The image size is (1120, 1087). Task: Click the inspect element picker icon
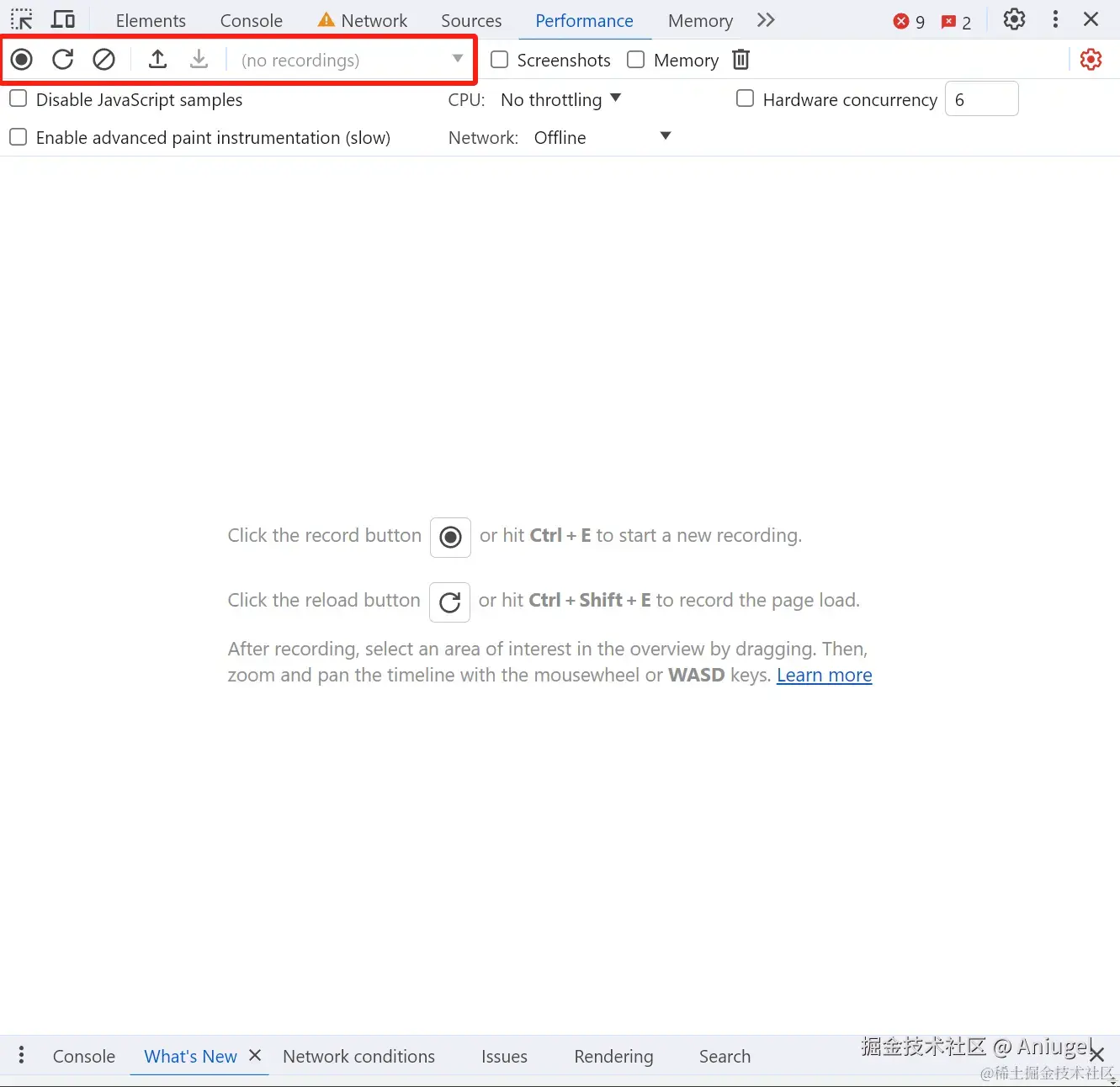[x=22, y=19]
